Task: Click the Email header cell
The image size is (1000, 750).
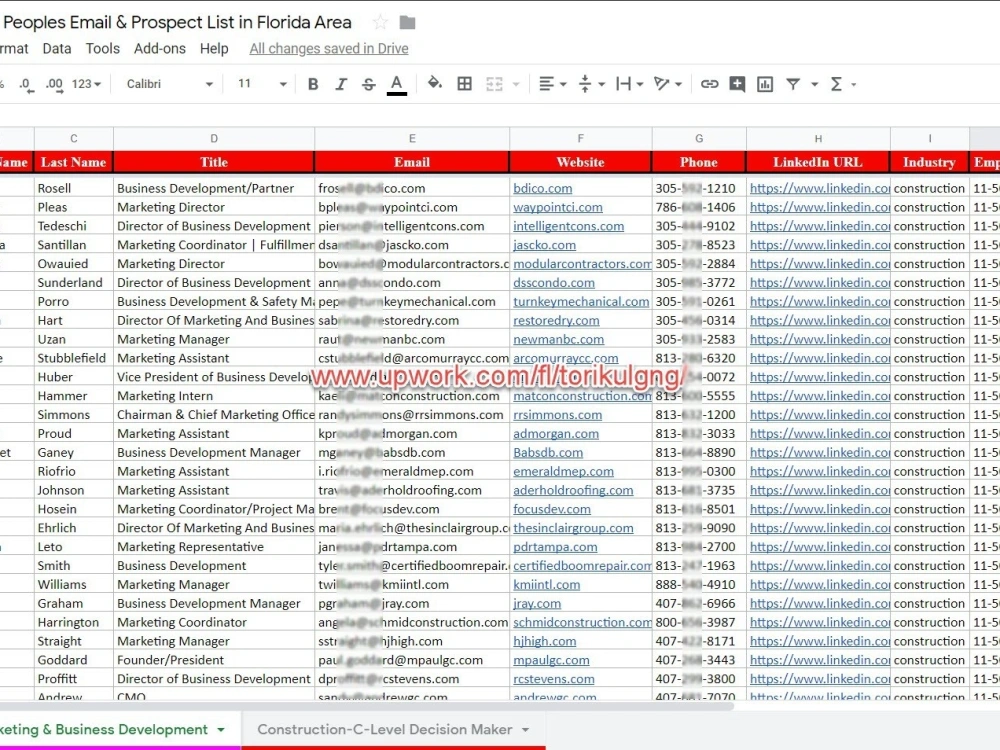Action: pos(412,162)
